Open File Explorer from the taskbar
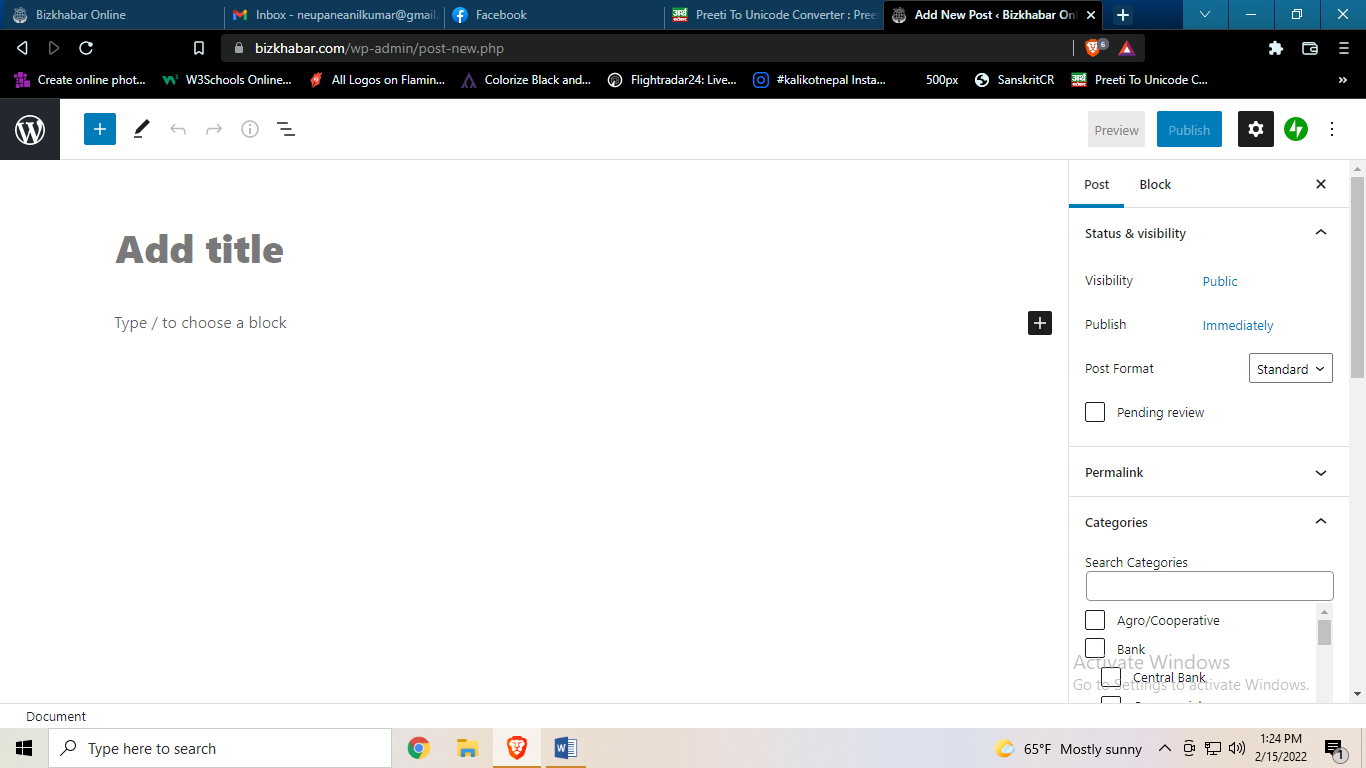The width and height of the screenshot is (1366, 768). [467, 748]
